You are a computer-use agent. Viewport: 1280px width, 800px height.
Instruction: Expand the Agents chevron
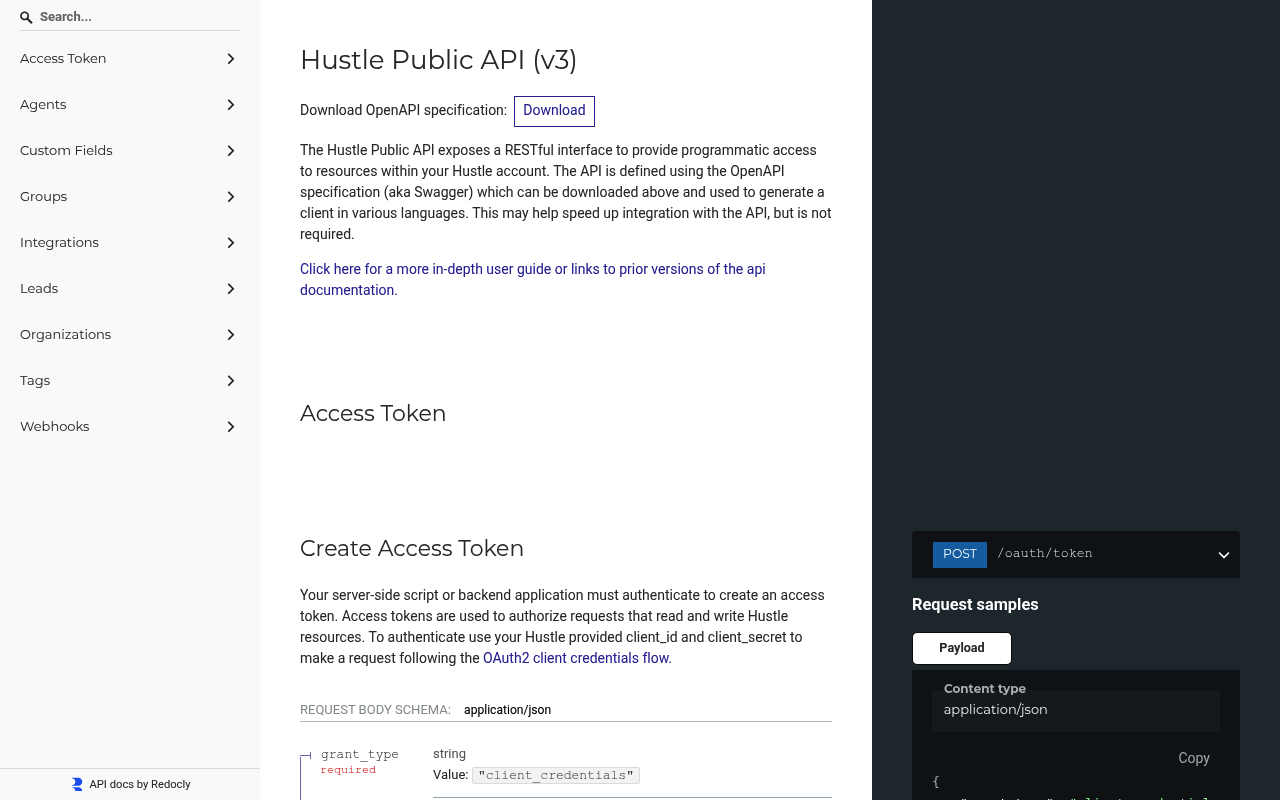pyautogui.click(x=231, y=105)
